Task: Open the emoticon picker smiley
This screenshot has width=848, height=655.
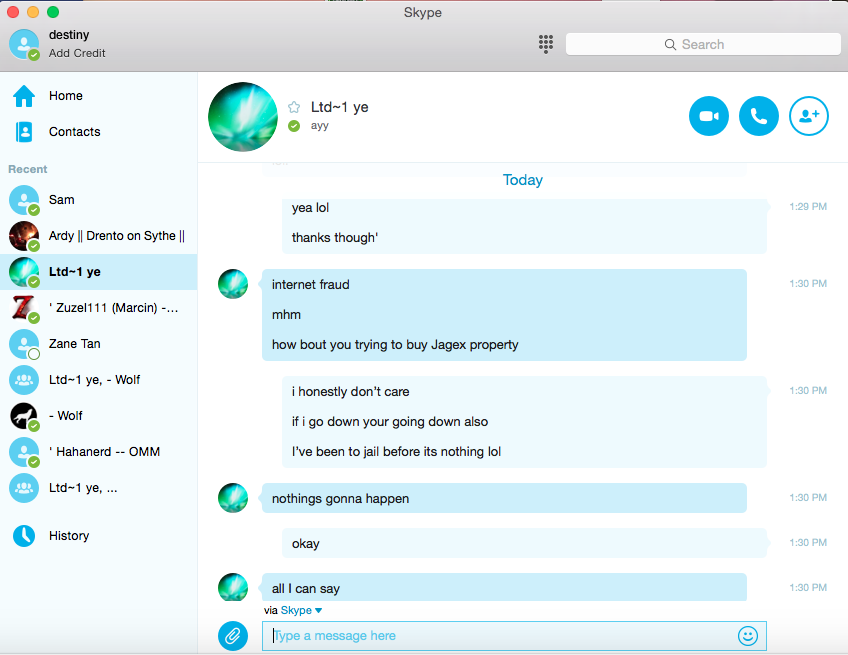Action: pos(747,636)
